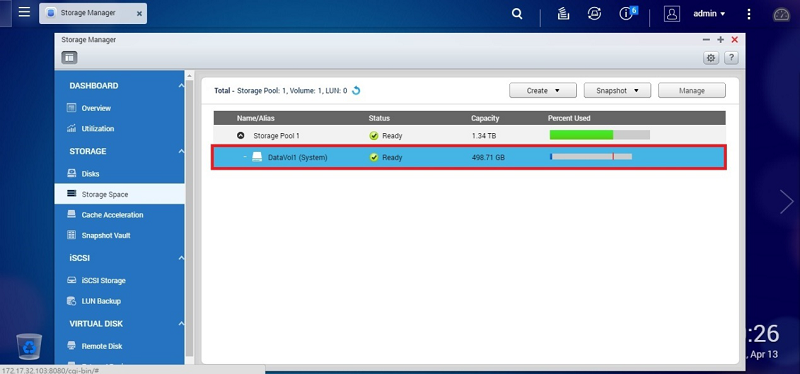Click the sidebar scroll up arrow
This screenshot has height=374, width=800.
190,76
